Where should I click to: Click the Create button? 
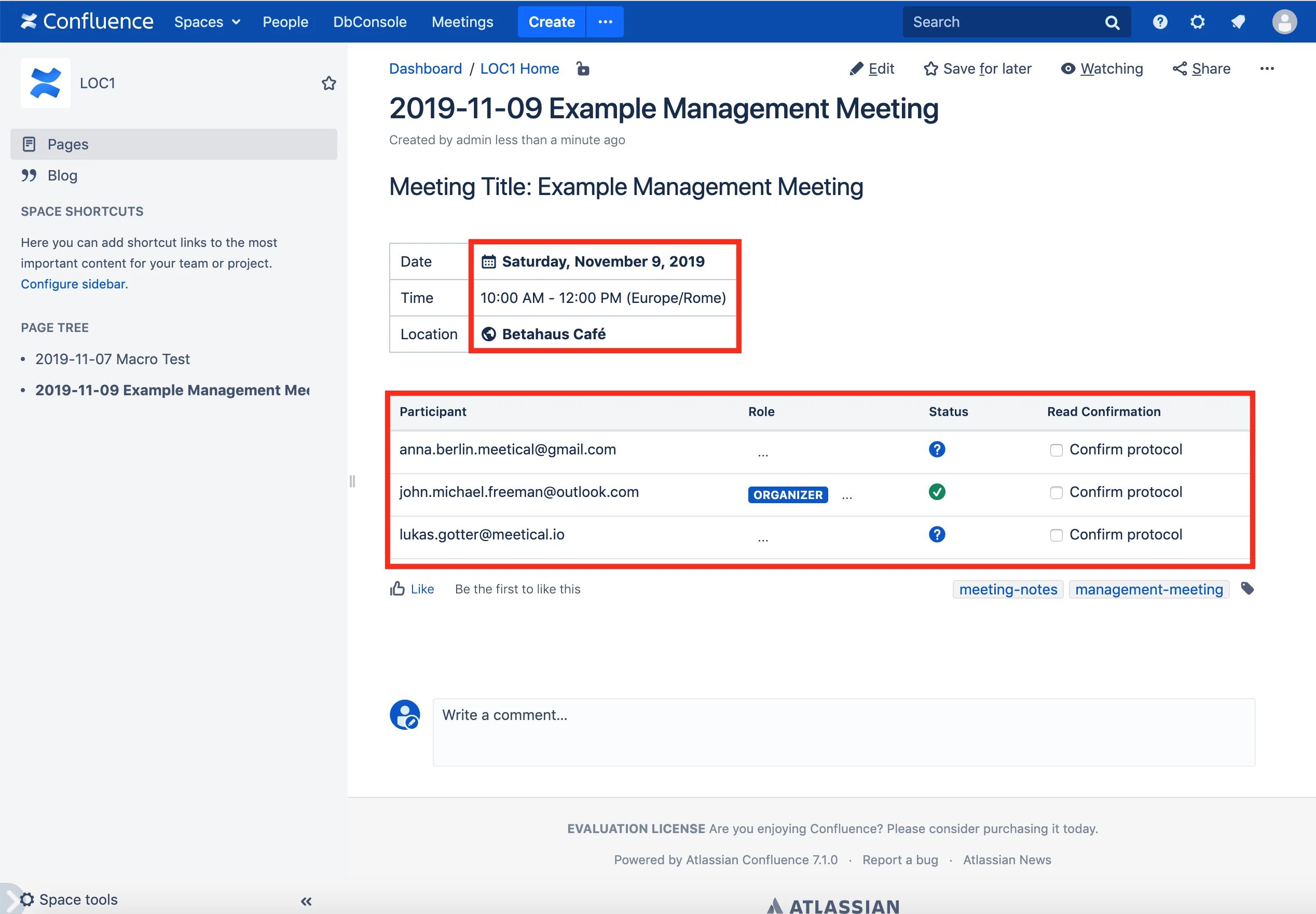(x=551, y=22)
